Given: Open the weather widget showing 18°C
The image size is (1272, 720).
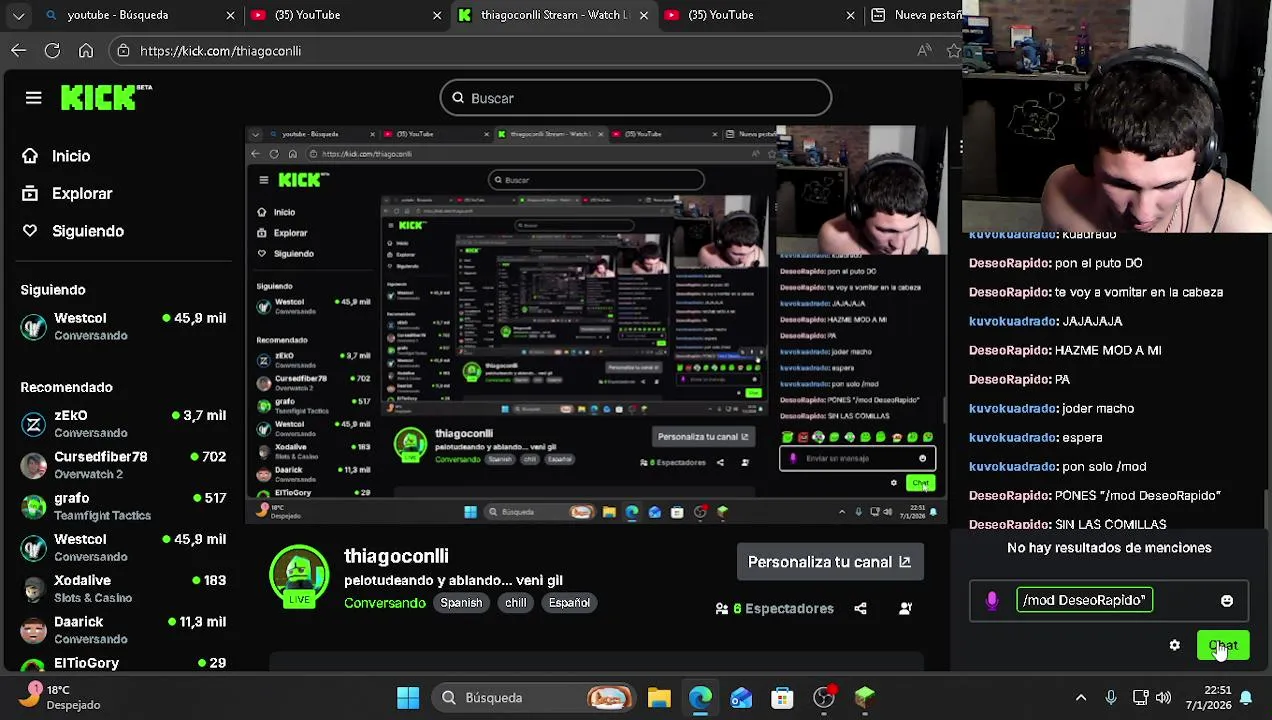Looking at the screenshot, I should pos(60,697).
